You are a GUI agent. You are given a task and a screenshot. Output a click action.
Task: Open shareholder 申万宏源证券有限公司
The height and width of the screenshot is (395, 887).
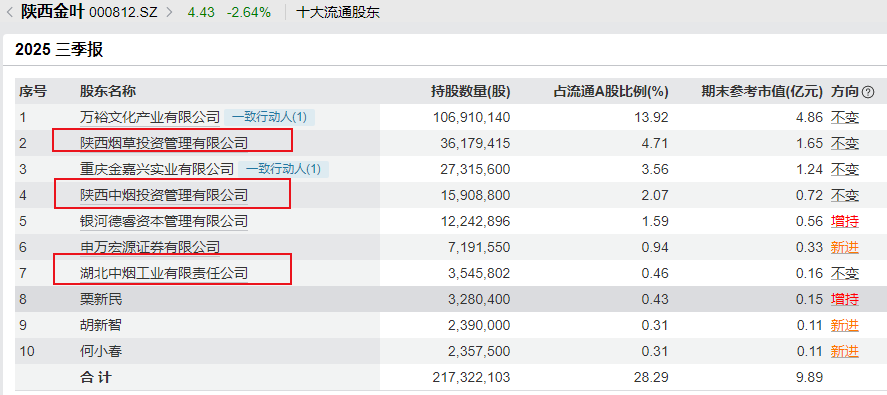[150, 247]
